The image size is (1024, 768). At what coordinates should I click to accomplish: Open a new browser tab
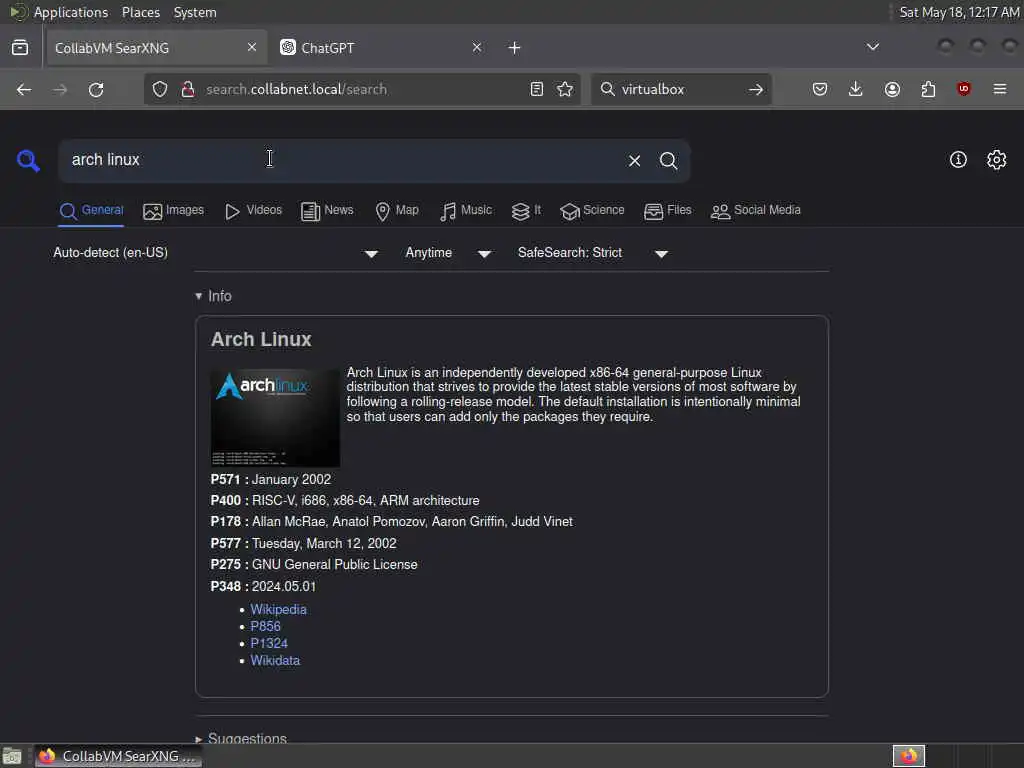click(515, 48)
